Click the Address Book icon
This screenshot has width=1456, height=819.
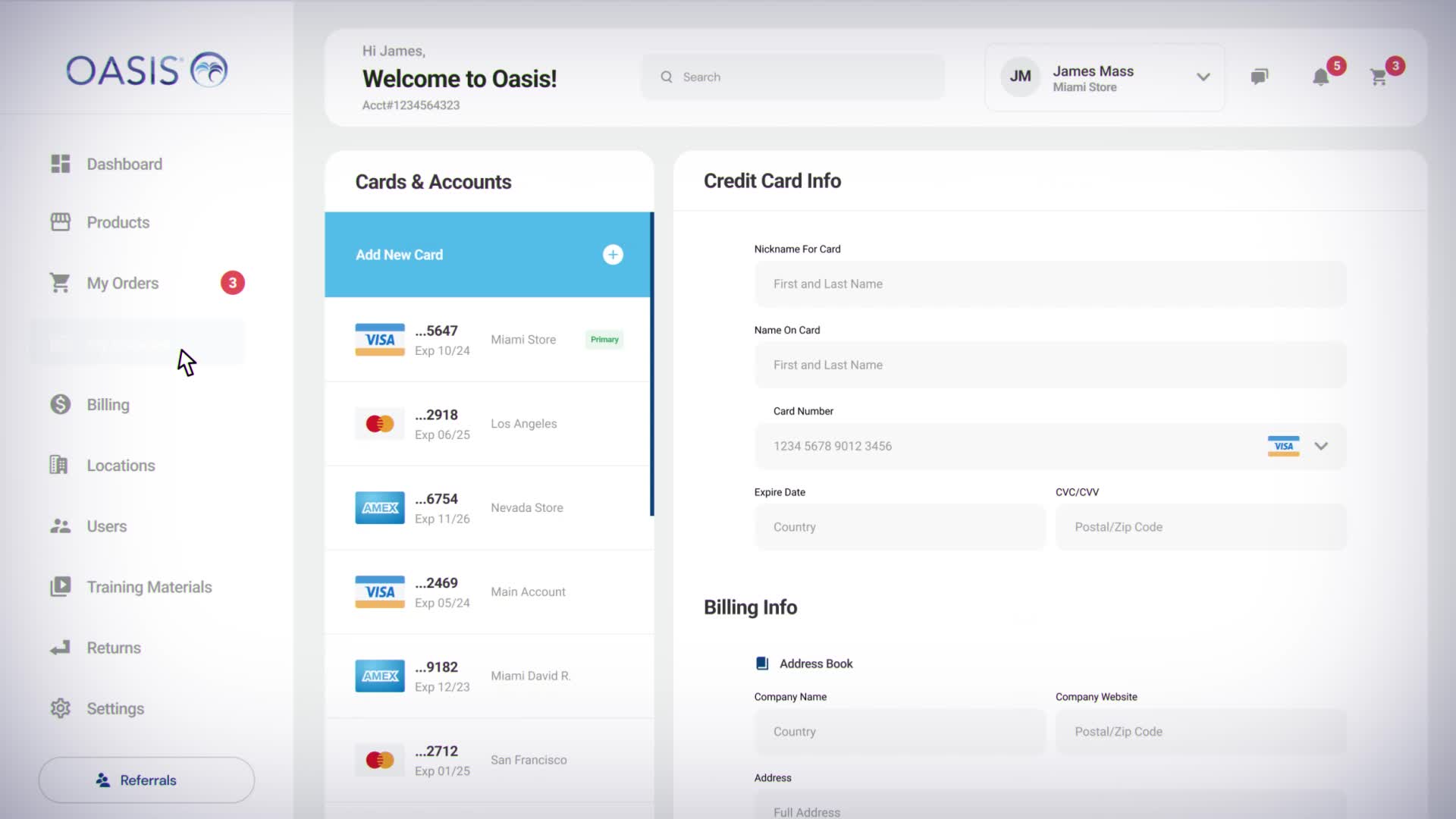click(x=762, y=664)
